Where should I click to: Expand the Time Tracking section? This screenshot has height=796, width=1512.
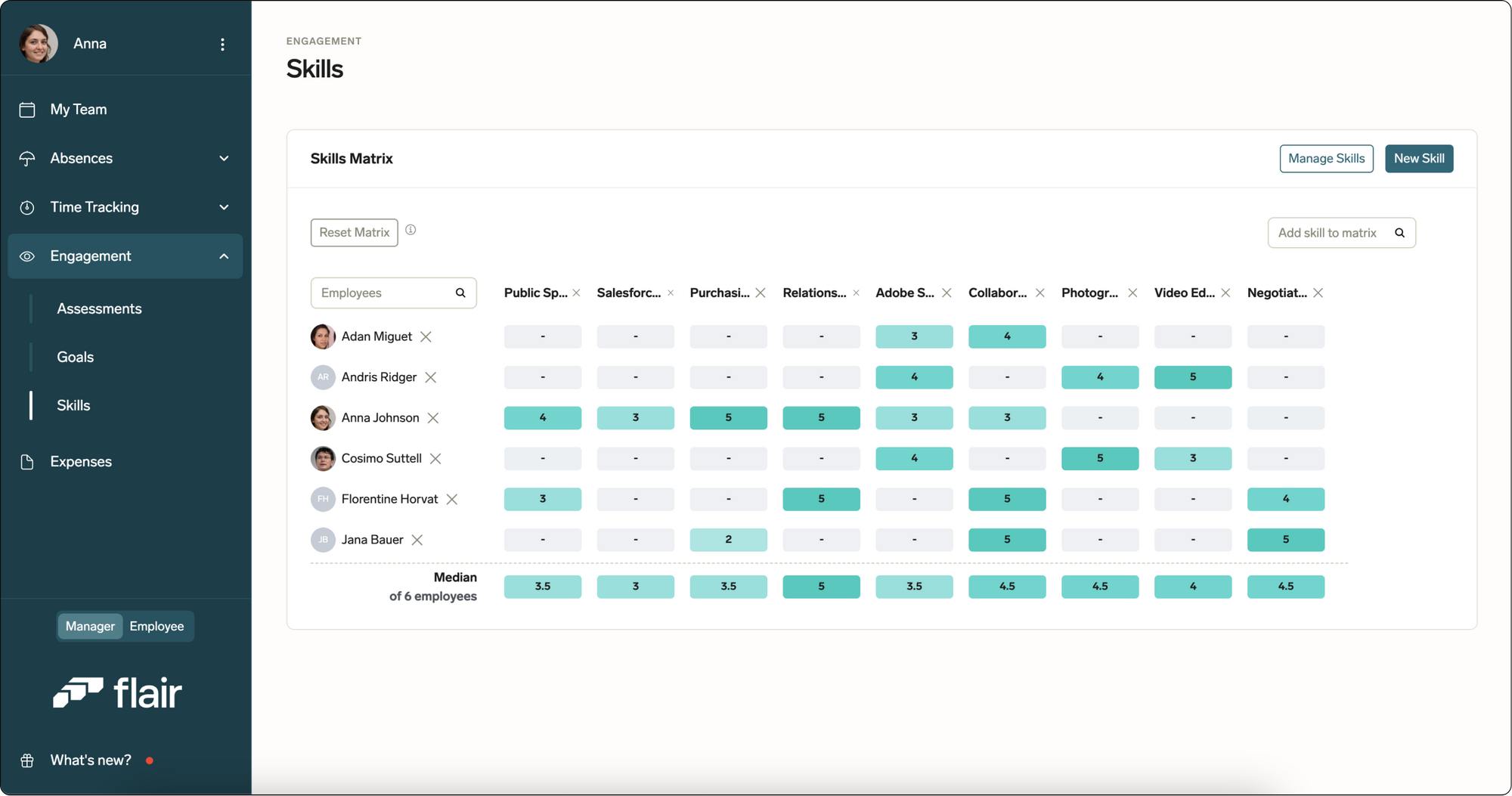[x=224, y=206]
